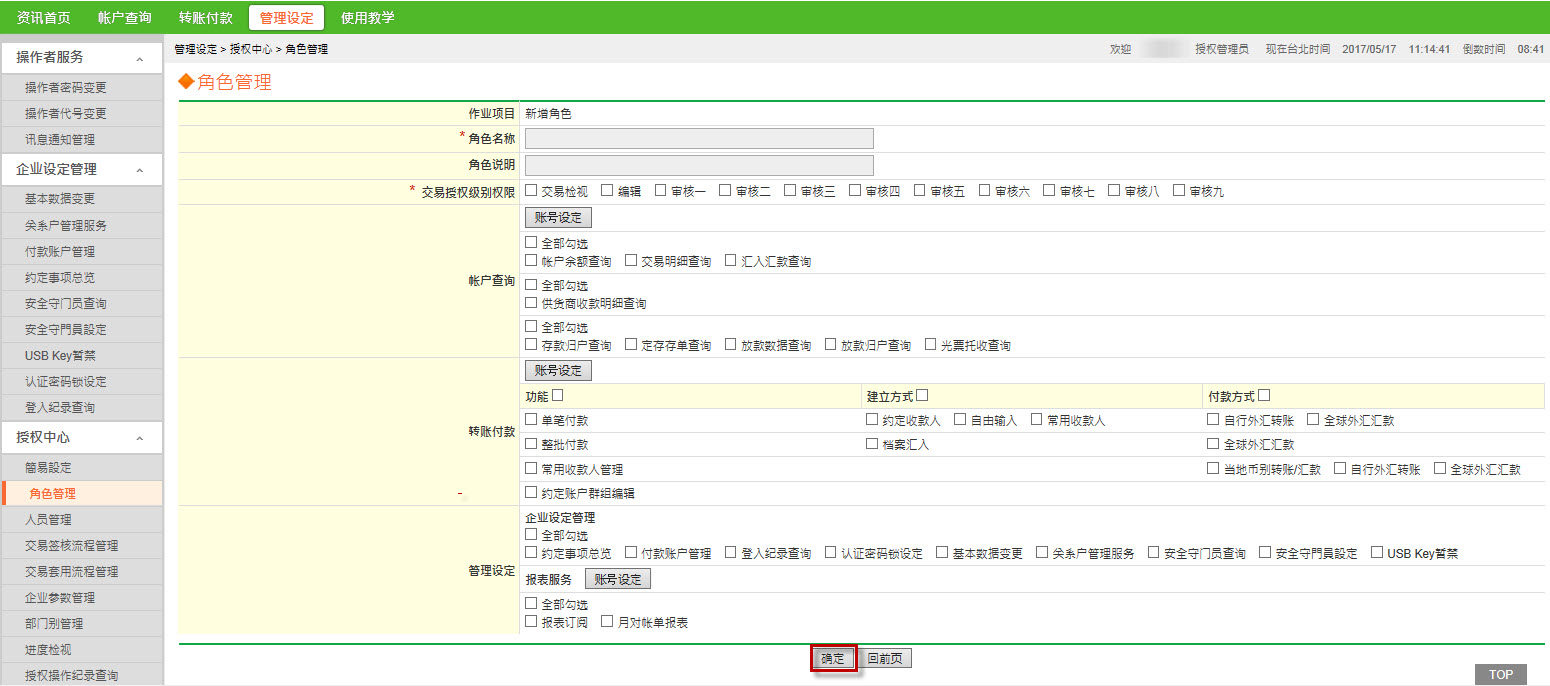1550x686 pixels.
Task: Check the 交易检视 permission checkbox
Action: click(x=531, y=191)
